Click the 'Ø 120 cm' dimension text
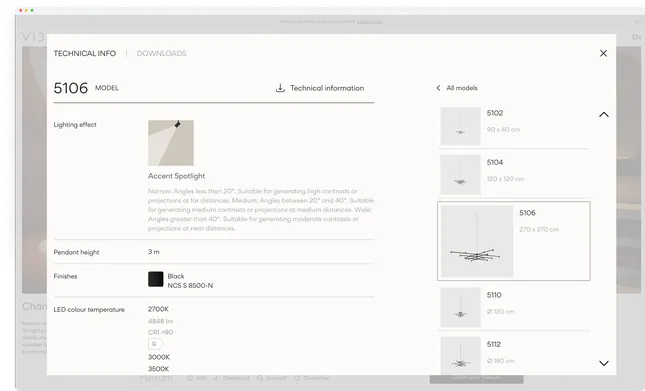 point(501,312)
